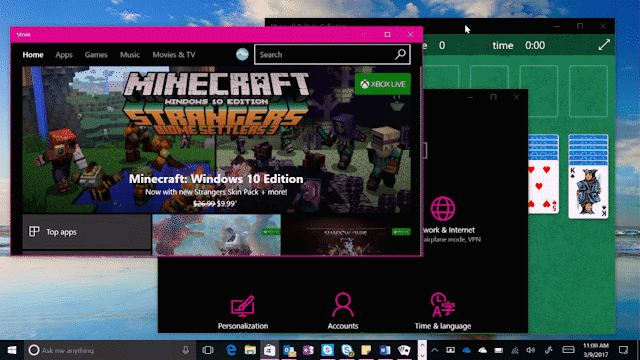Open the Windows Start menu
The height and width of the screenshot is (360, 640).
12,350
